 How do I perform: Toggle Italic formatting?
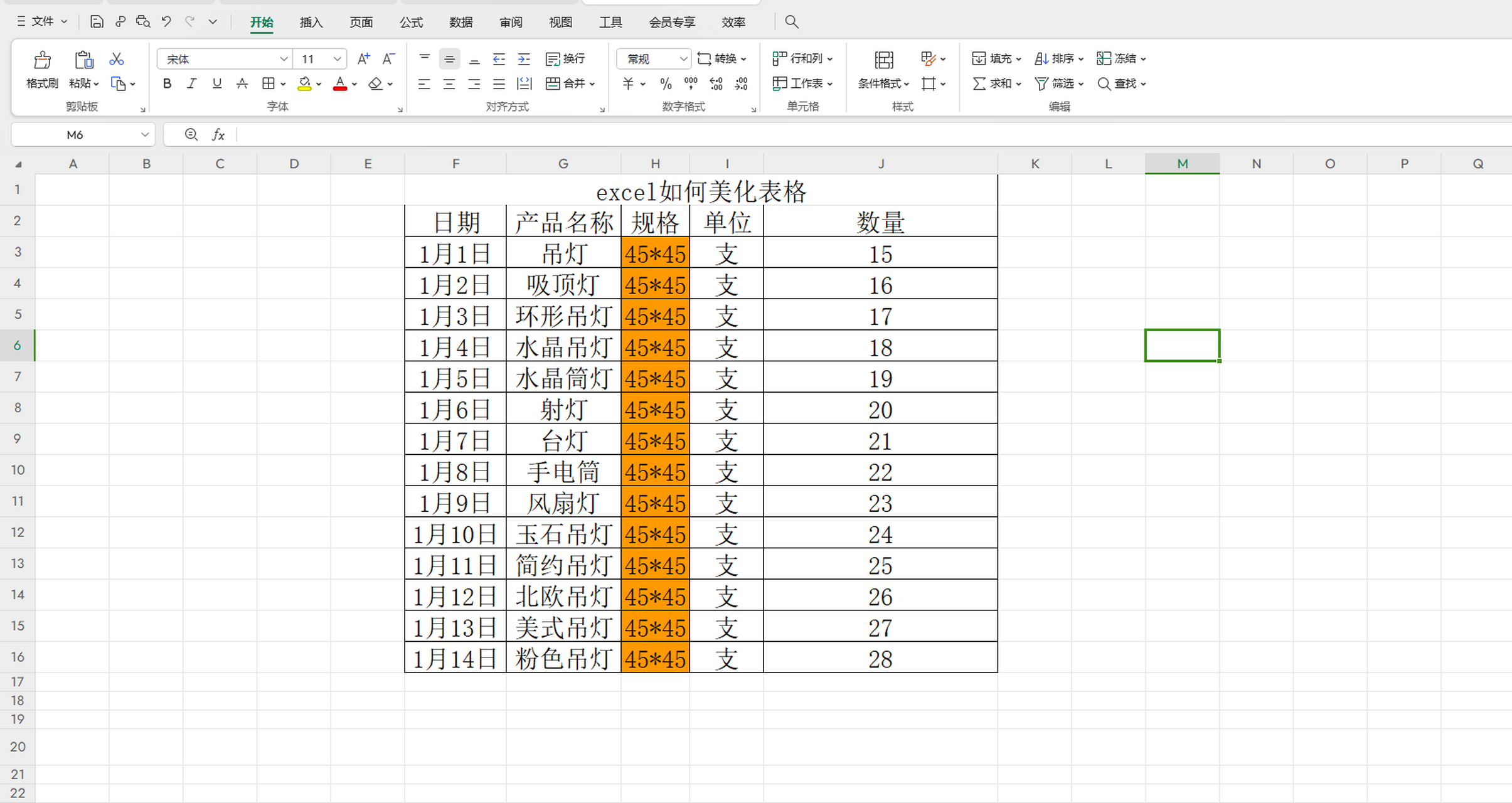click(191, 83)
